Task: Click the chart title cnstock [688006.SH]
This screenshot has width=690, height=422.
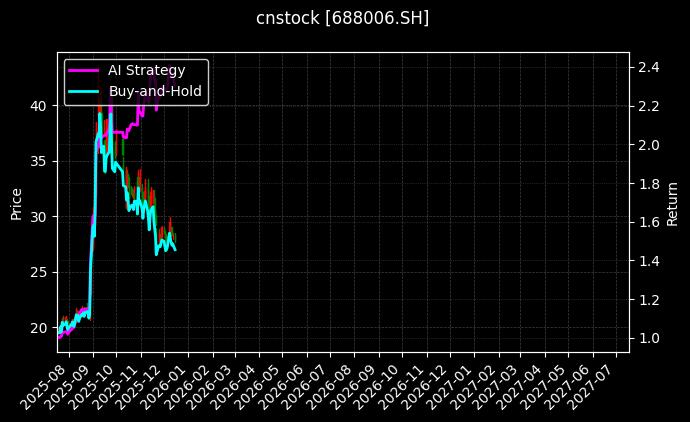Action: [344, 18]
